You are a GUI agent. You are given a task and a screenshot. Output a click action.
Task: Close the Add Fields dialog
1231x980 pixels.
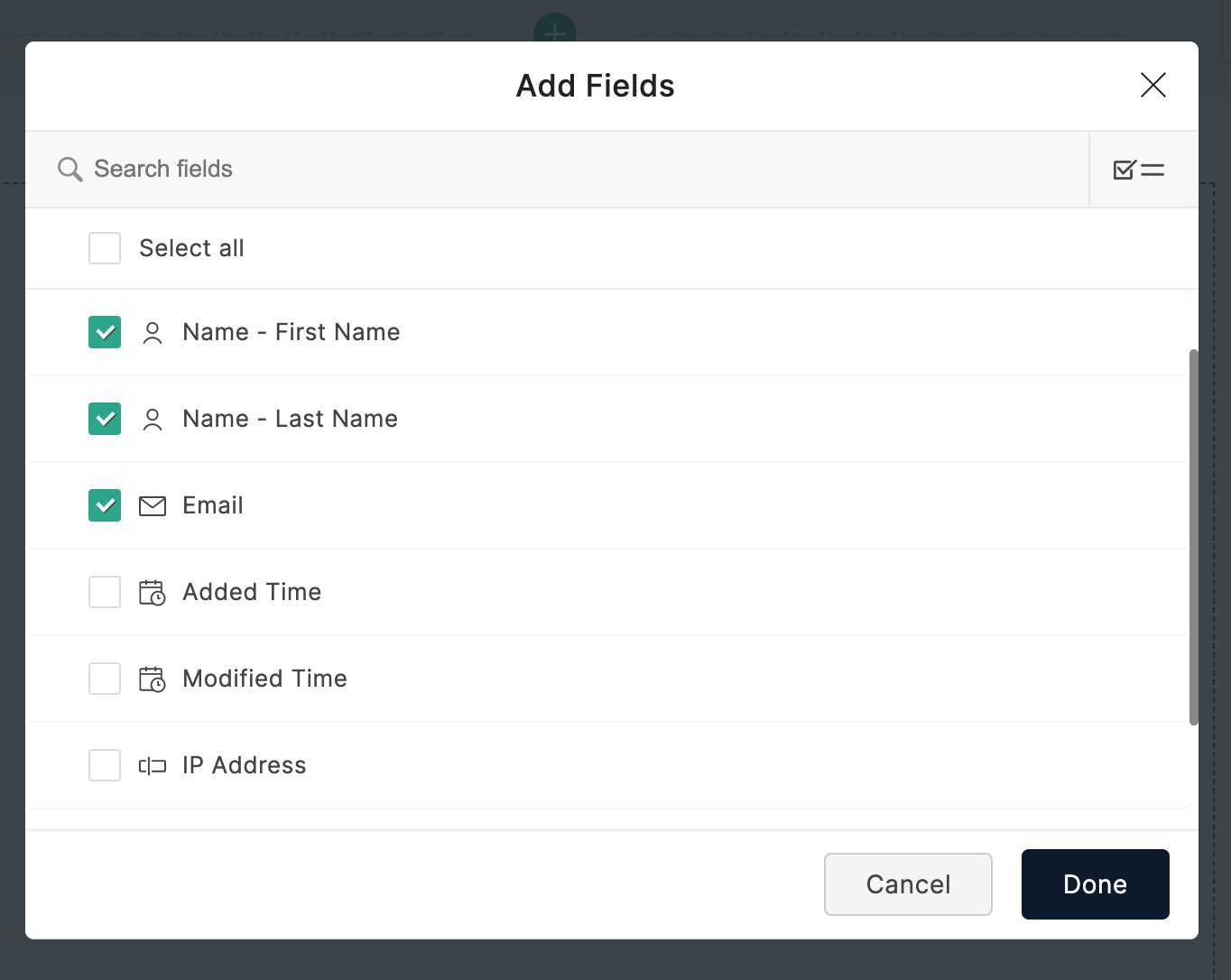[x=1152, y=86]
